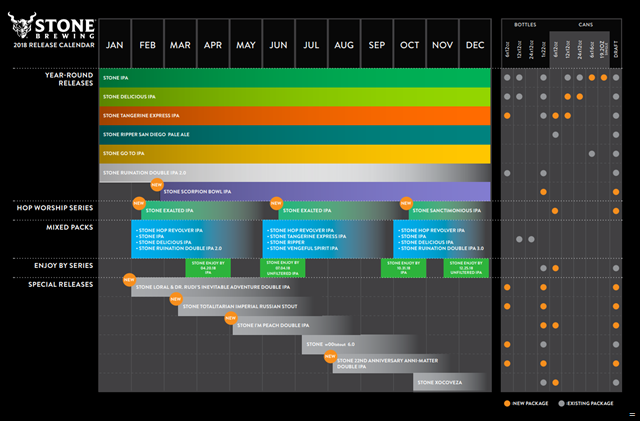640x421 pixels.
Task: Click the Stone Enjoy By 04.20.18 IPA box
Action: coord(208,268)
